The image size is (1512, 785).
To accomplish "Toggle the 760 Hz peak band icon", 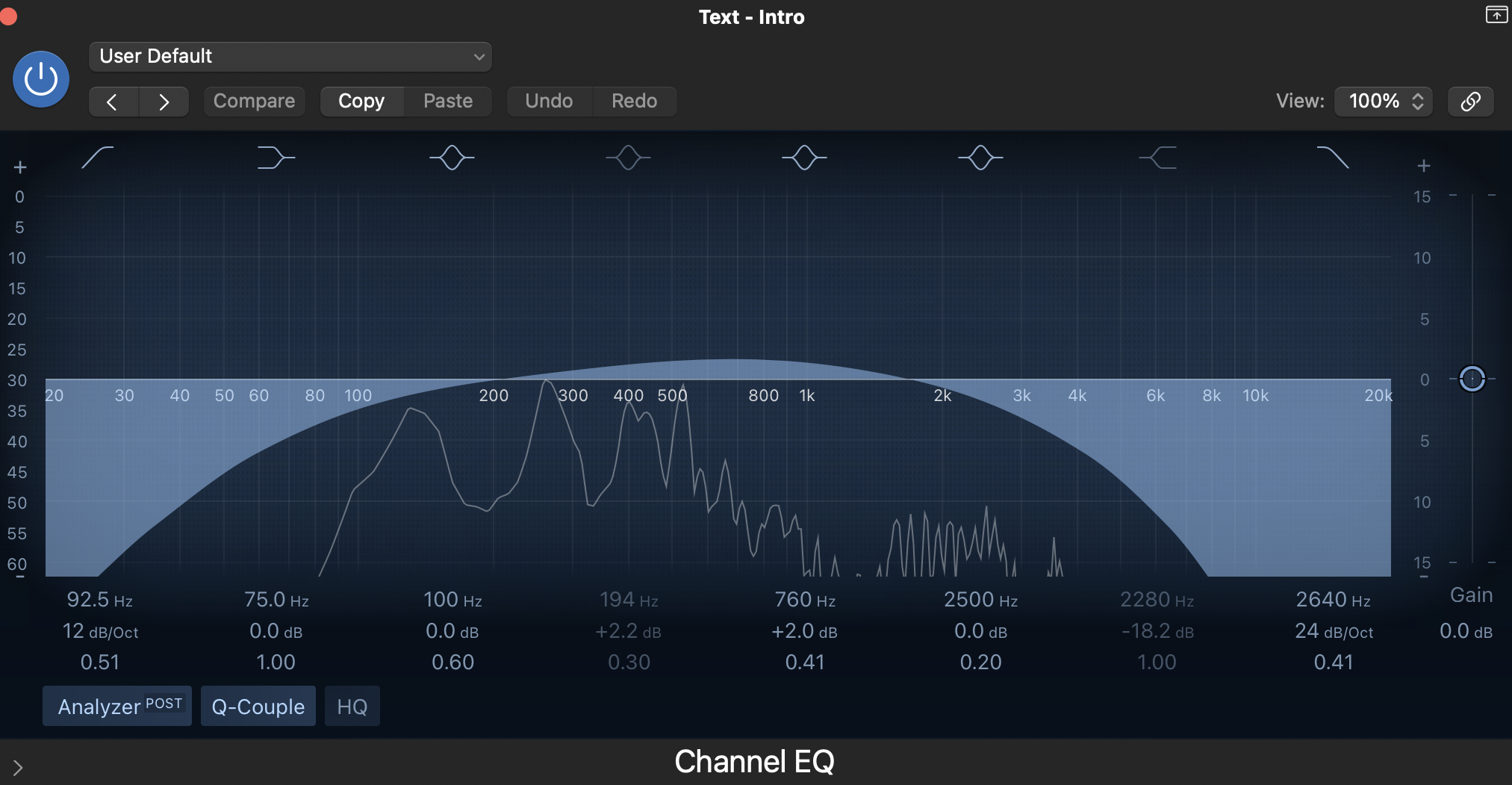I will point(804,157).
